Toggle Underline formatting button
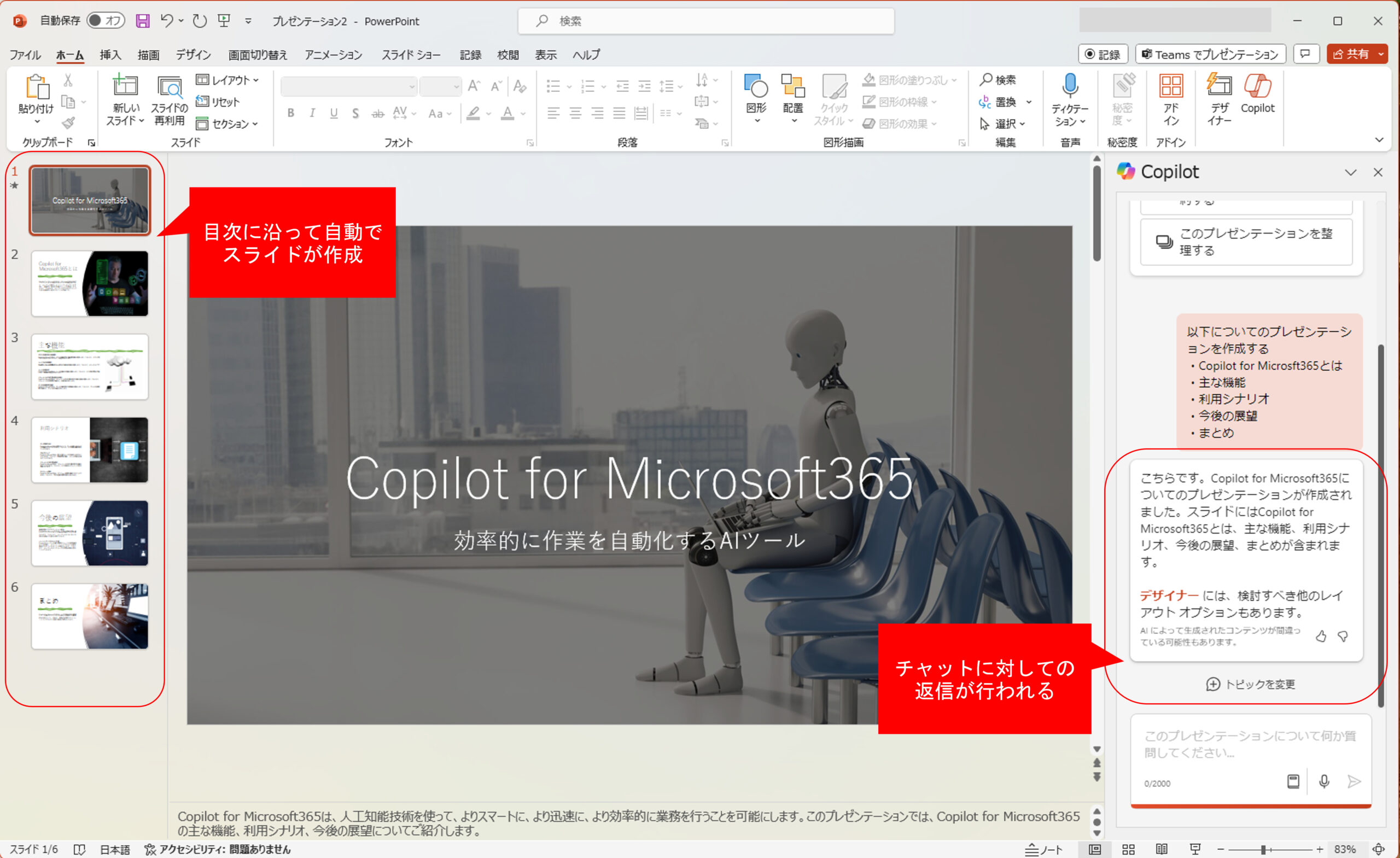 [334, 113]
